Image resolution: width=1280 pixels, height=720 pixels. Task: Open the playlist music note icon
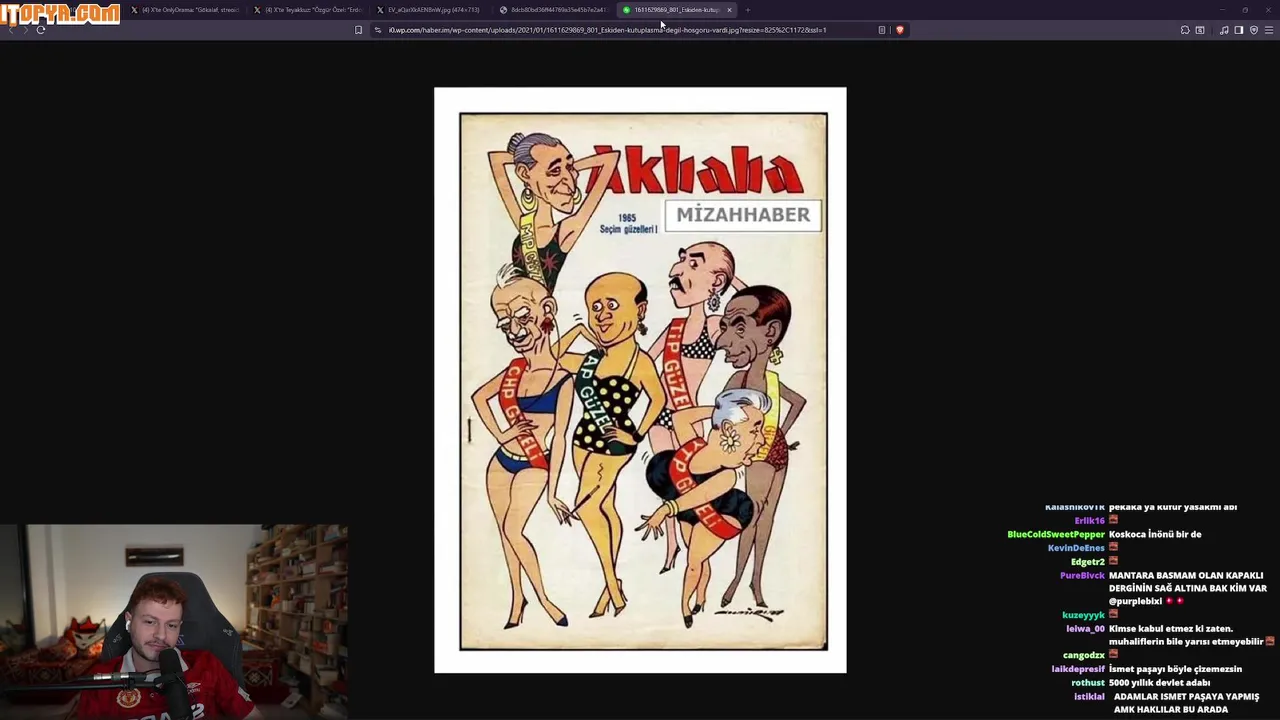pyautogui.click(x=1224, y=30)
